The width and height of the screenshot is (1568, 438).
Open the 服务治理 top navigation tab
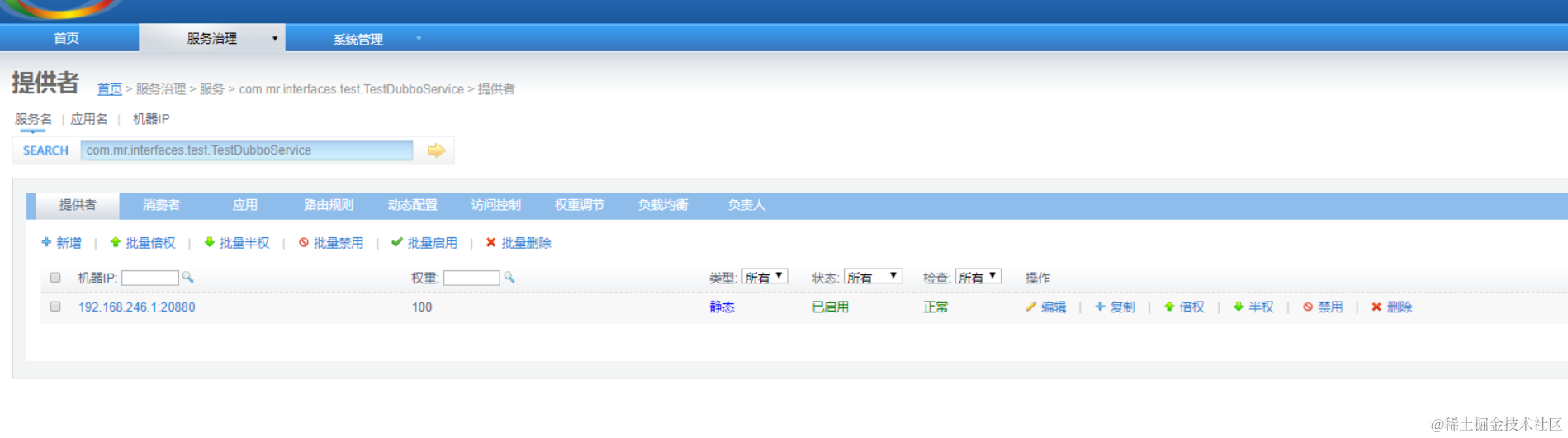click(x=211, y=38)
